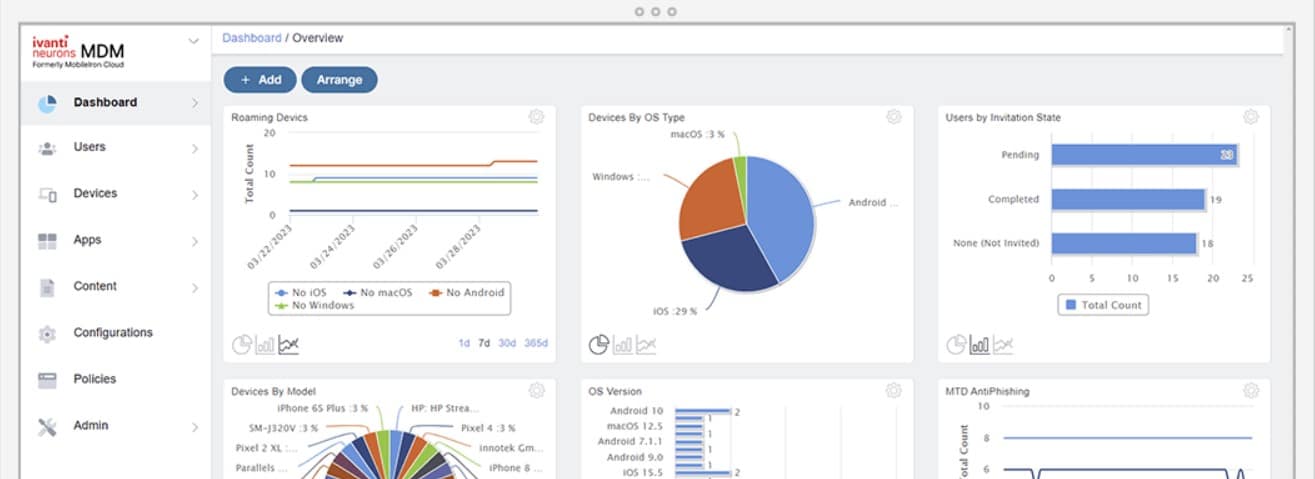Expand Users submenu chevron
The height and width of the screenshot is (479, 1315).
click(x=194, y=149)
